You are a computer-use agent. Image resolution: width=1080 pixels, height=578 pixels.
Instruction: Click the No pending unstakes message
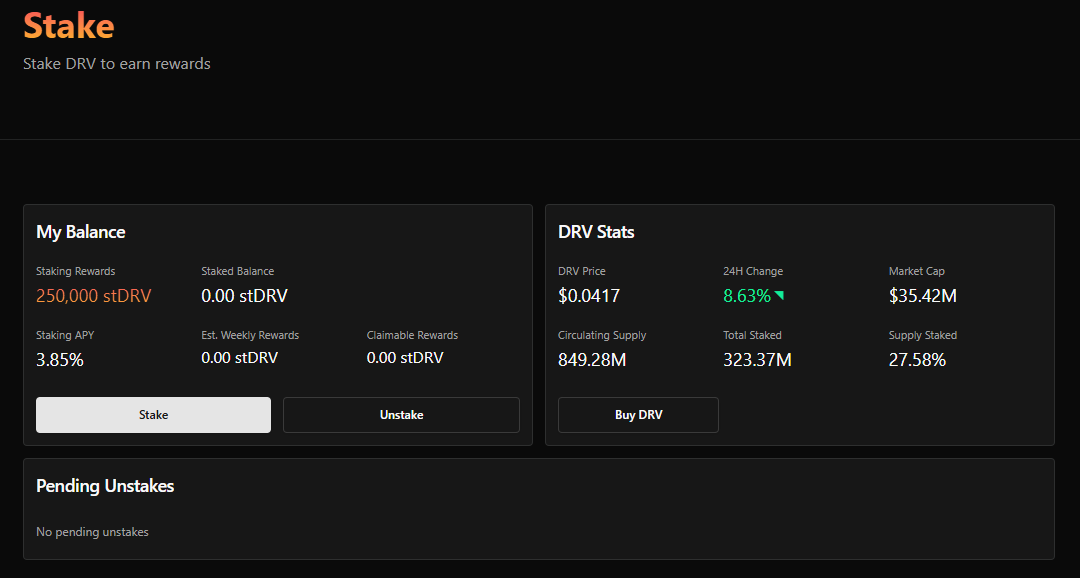(x=92, y=532)
